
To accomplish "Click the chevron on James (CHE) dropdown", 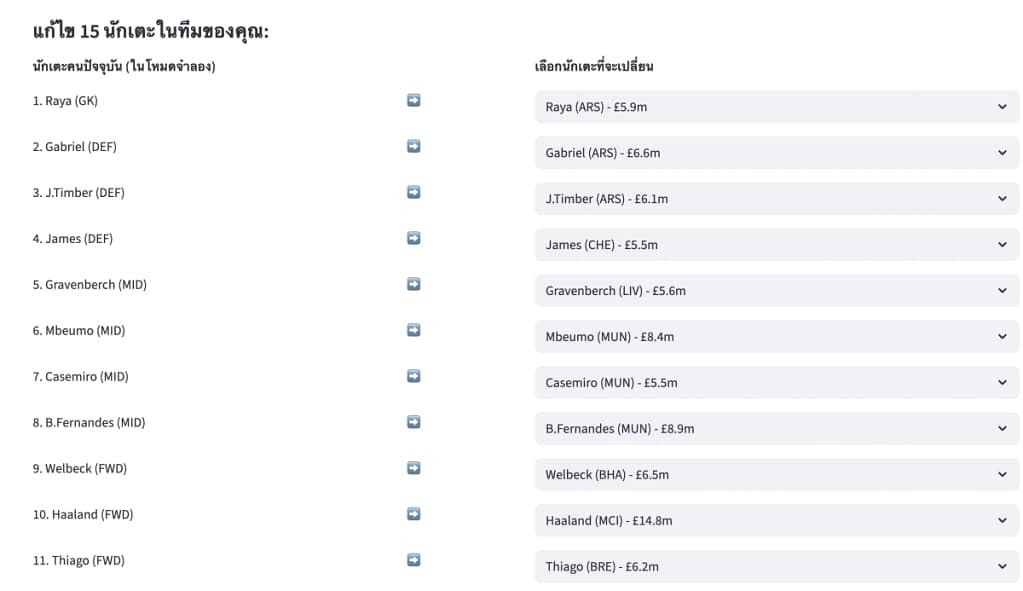I will click(1002, 245).
